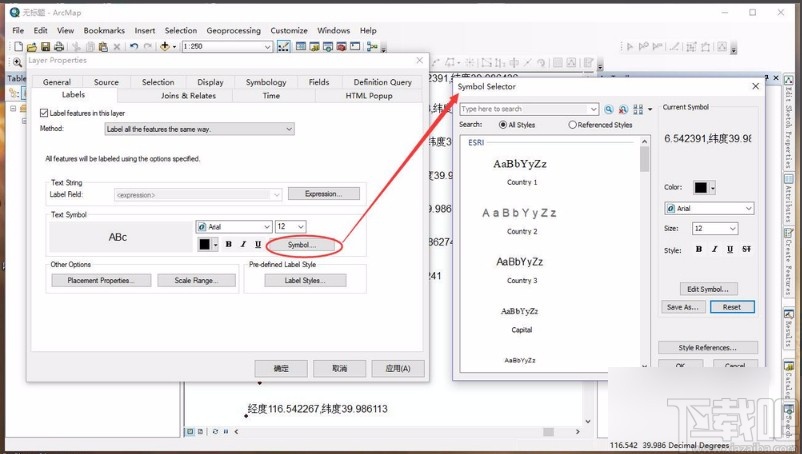Open the Geoprocessing menu
This screenshot has width=802, height=454.
coord(234,31)
